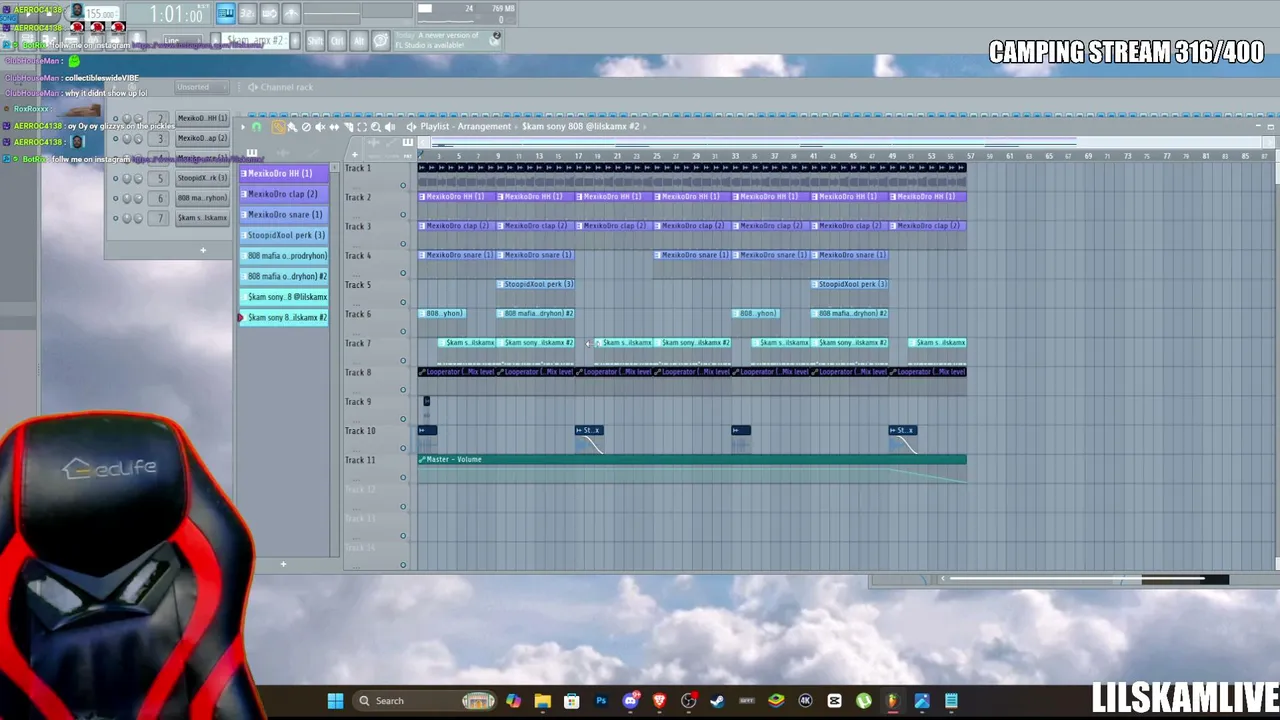
Task: Select MexikoDro snare (1) in the picker
Action: [x=283, y=215]
